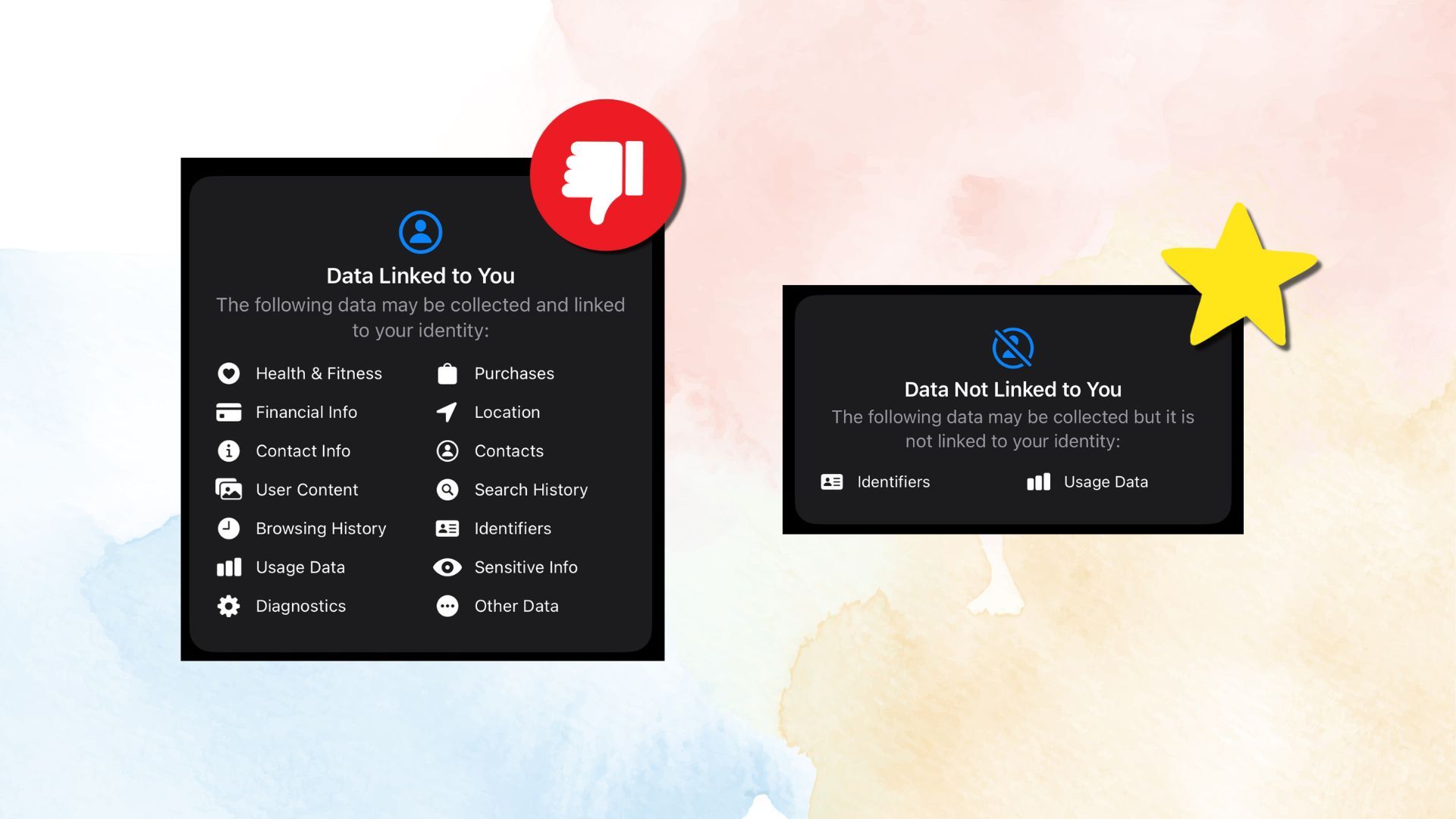Click the Other Data ellipsis icon
Image resolution: width=1456 pixels, height=819 pixels.
coord(447,606)
